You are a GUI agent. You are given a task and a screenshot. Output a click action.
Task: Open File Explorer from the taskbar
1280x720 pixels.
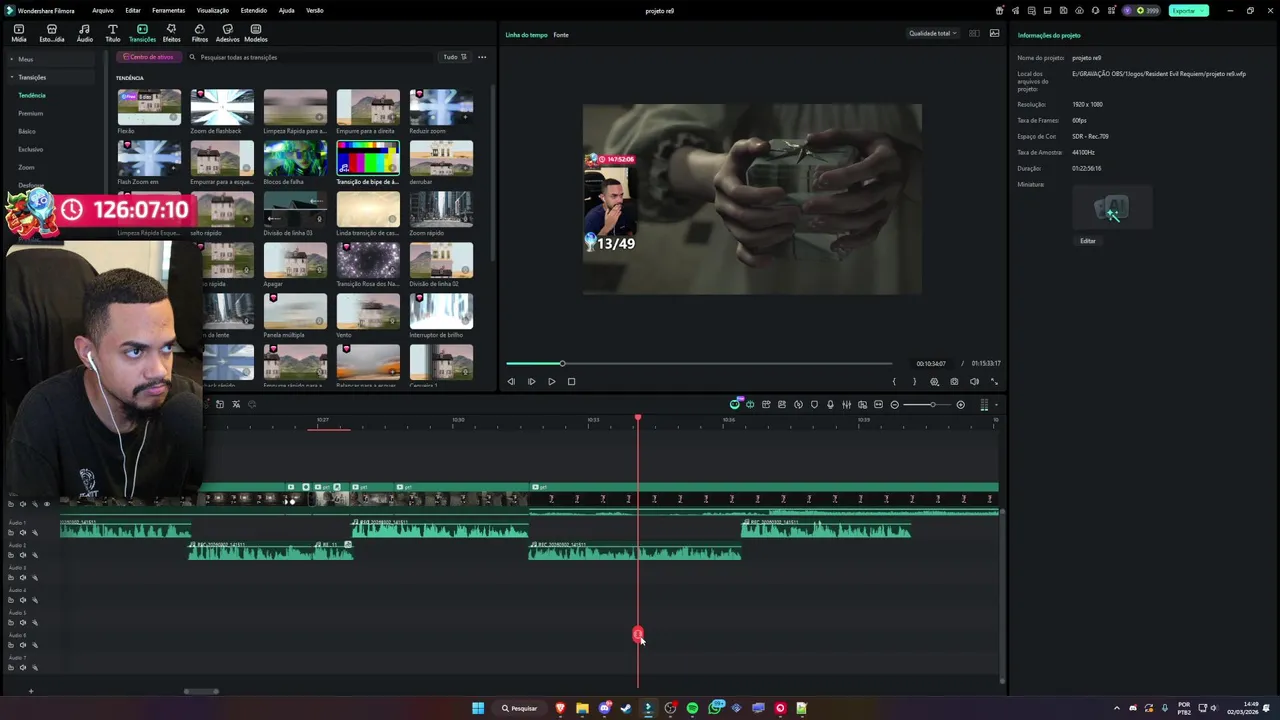tap(582, 708)
